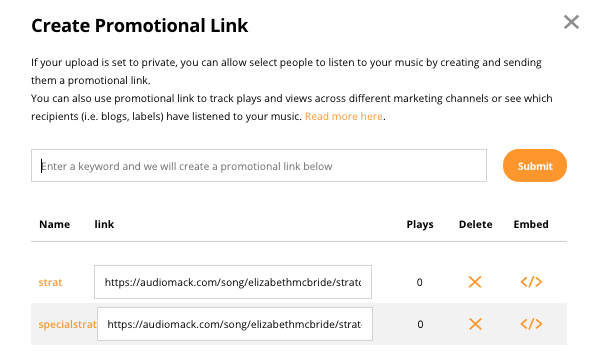Select the specialstrat URL text box
Viewport: 597px width, 360px height.
[x=235, y=324]
